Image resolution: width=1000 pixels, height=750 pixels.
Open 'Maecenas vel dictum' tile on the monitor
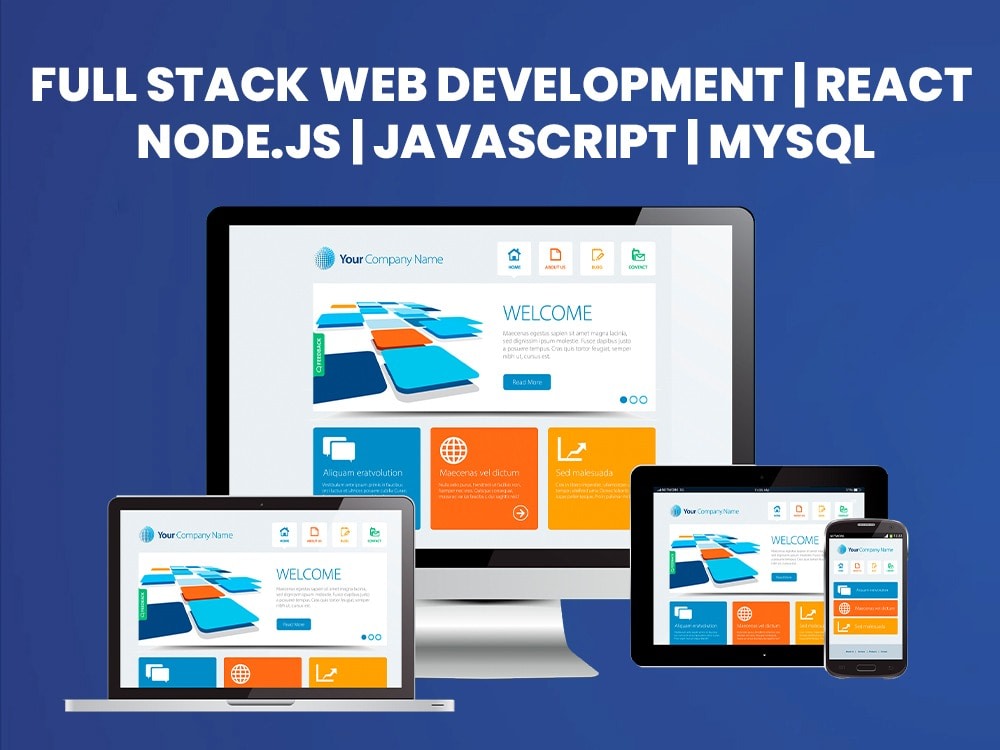coord(484,478)
